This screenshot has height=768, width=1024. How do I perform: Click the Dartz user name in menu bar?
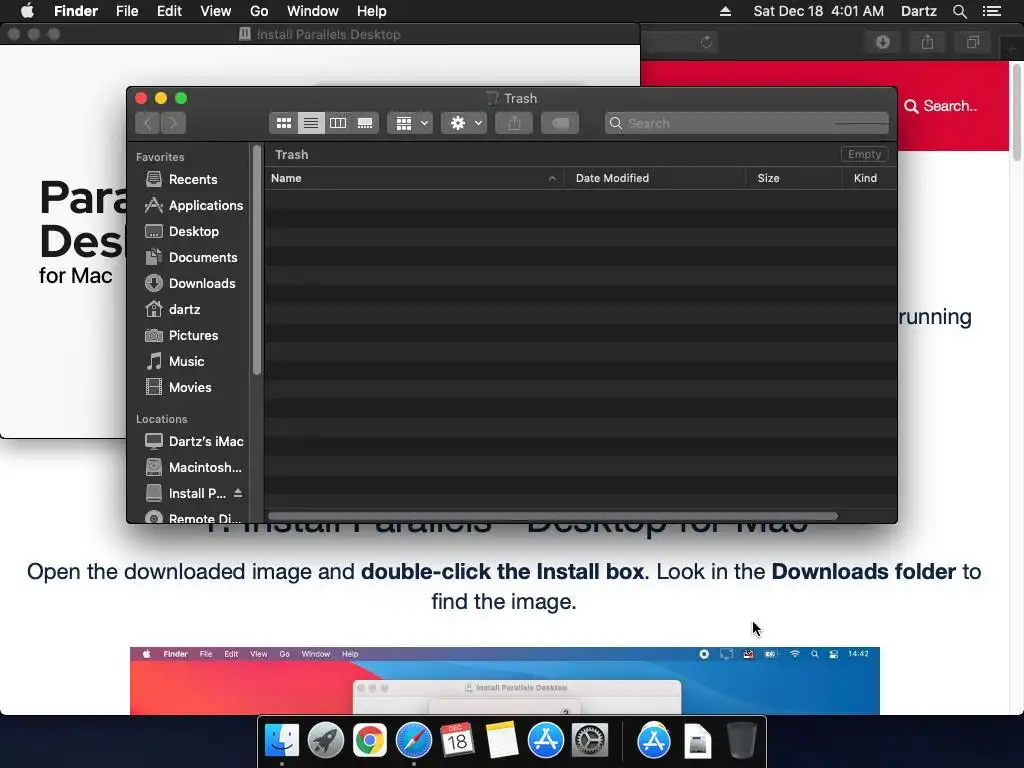pyautogui.click(x=918, y=11)
